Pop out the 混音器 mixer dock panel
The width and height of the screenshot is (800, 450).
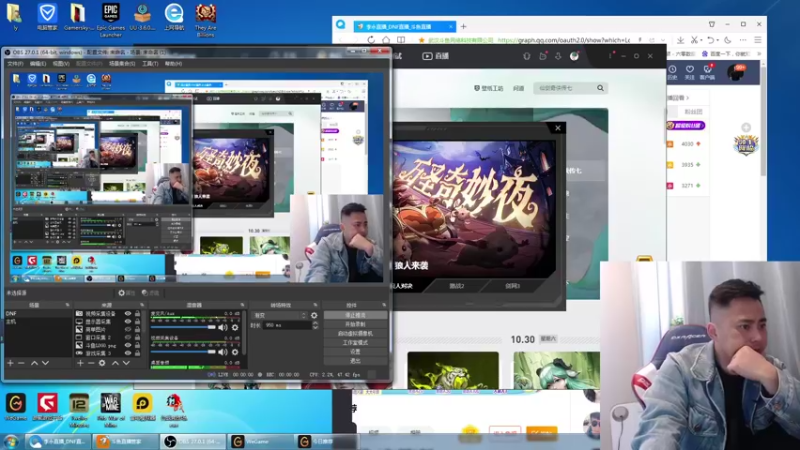pyautogui.click(x=242, y=305)
